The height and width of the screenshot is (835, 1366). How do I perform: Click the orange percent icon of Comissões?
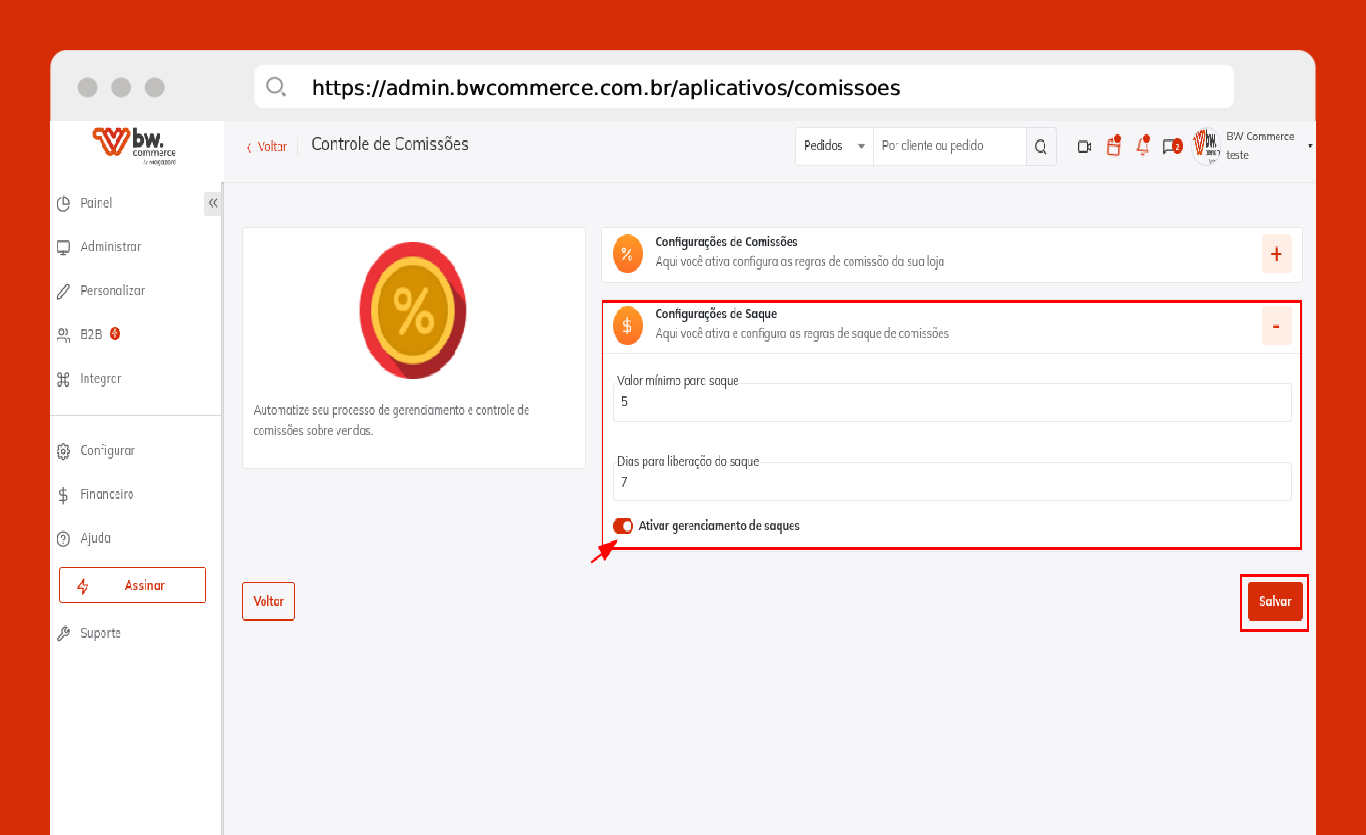[627, 254]
